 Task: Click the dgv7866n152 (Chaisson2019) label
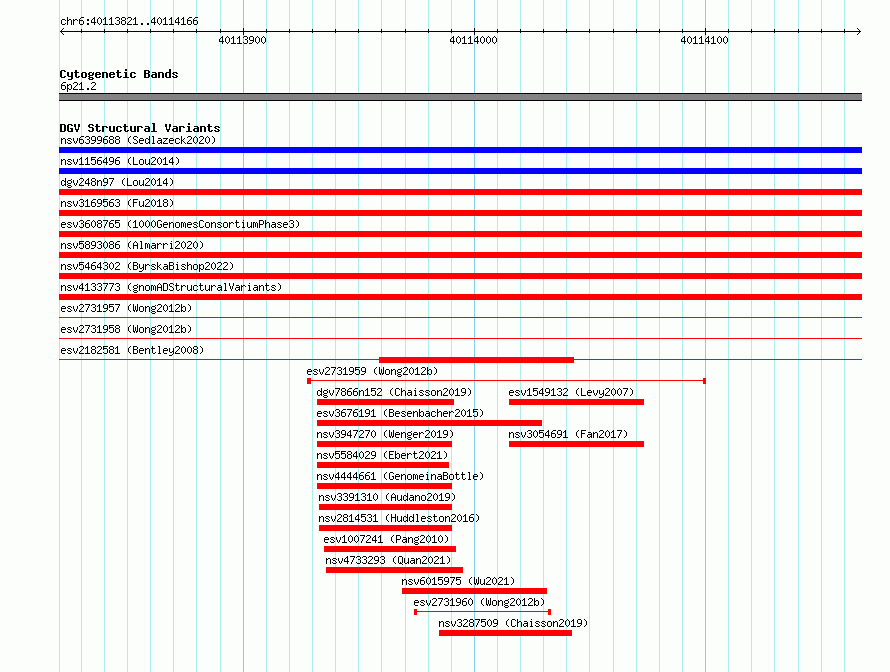tap(394, 392)
